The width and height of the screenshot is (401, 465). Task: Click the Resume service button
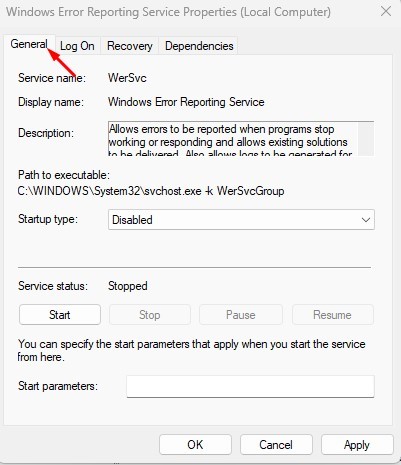click(333, 315)
